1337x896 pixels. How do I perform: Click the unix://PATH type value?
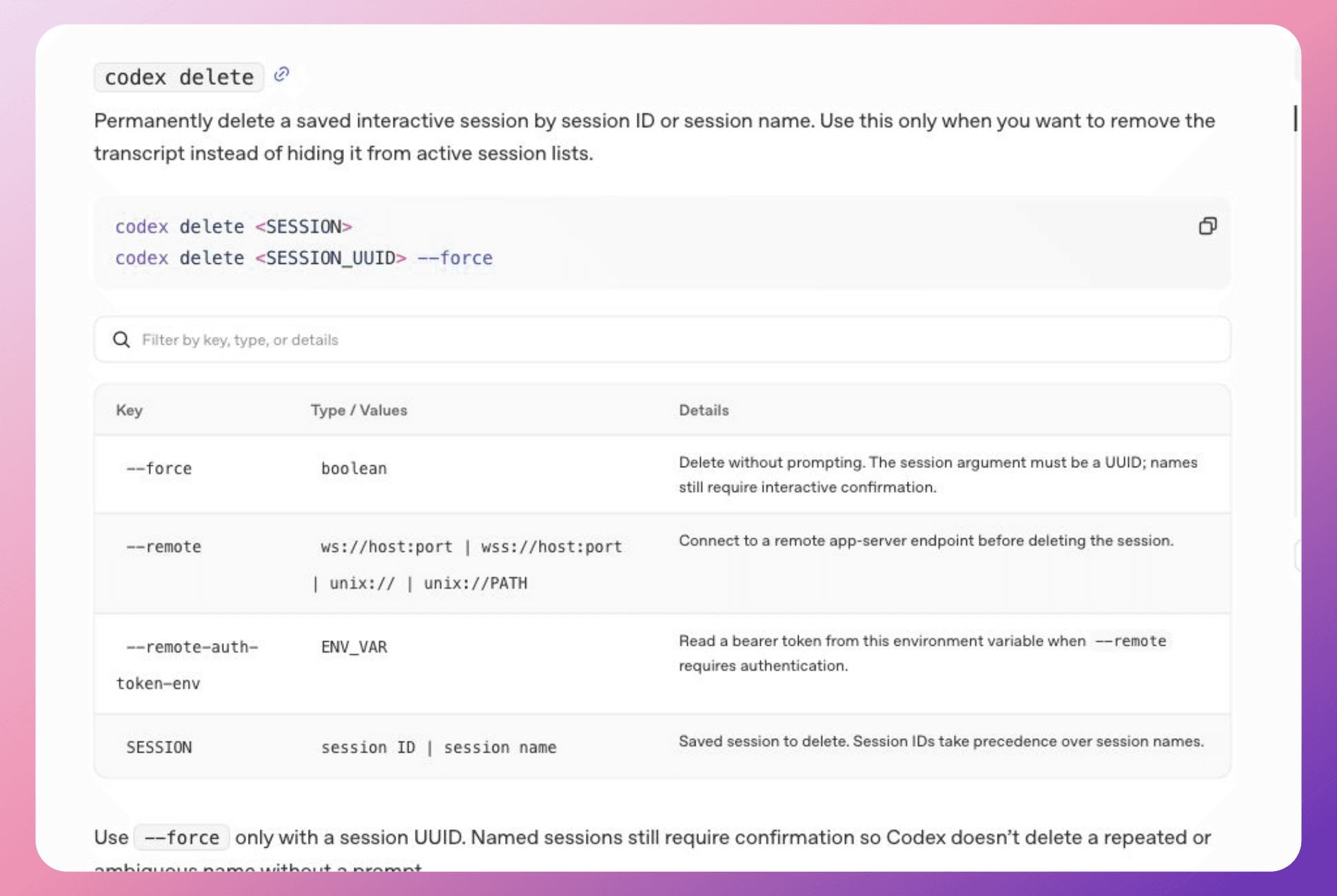(x=476, y=583)
